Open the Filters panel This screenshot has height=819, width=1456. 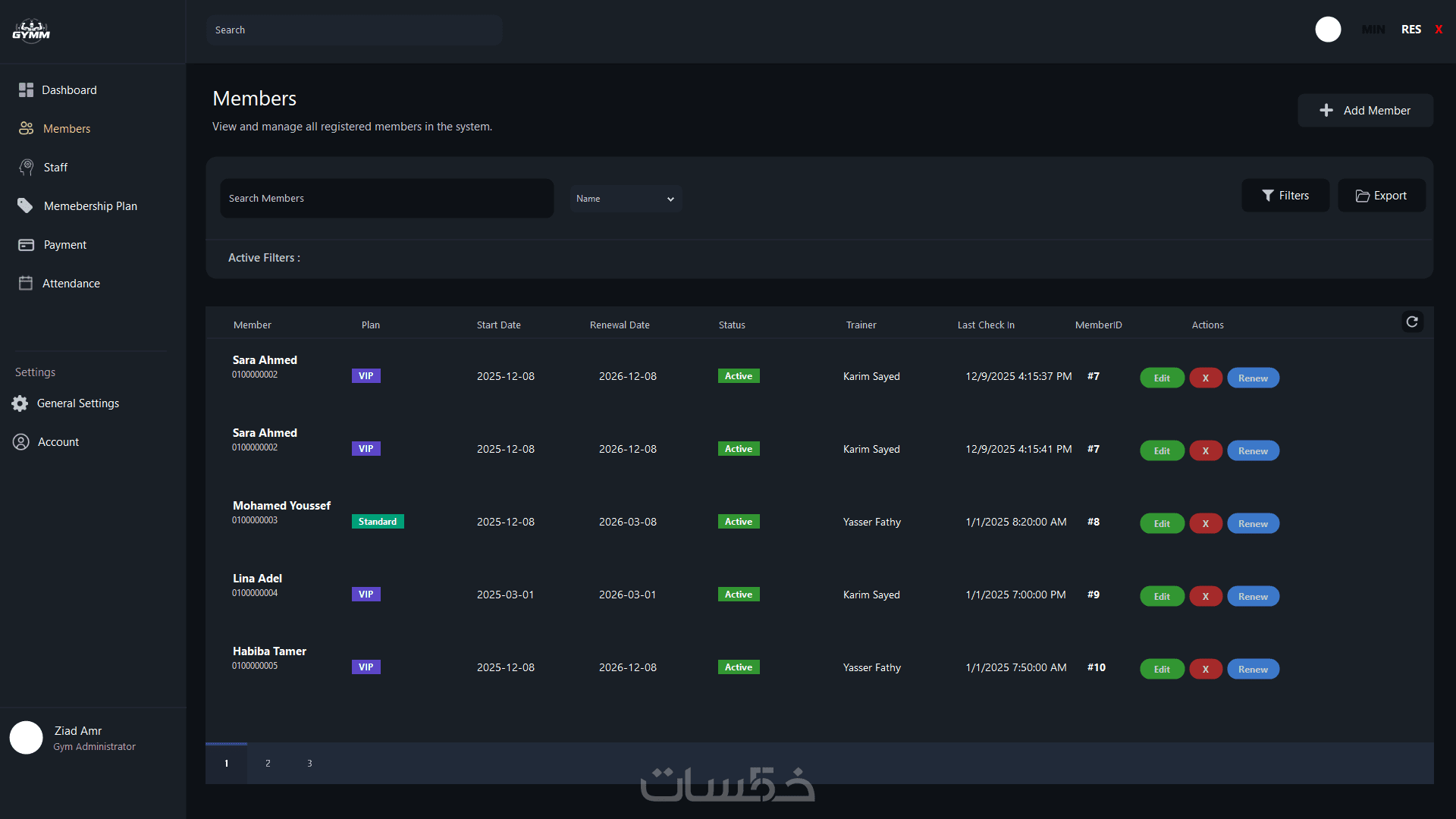(x=1285, y=196)
